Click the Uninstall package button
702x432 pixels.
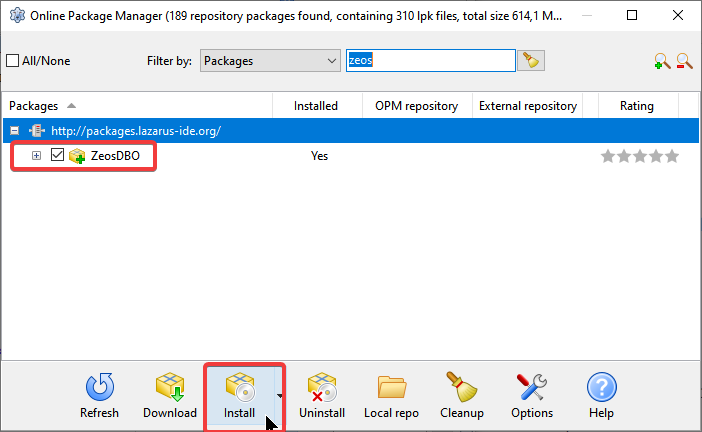click(322, 396)
